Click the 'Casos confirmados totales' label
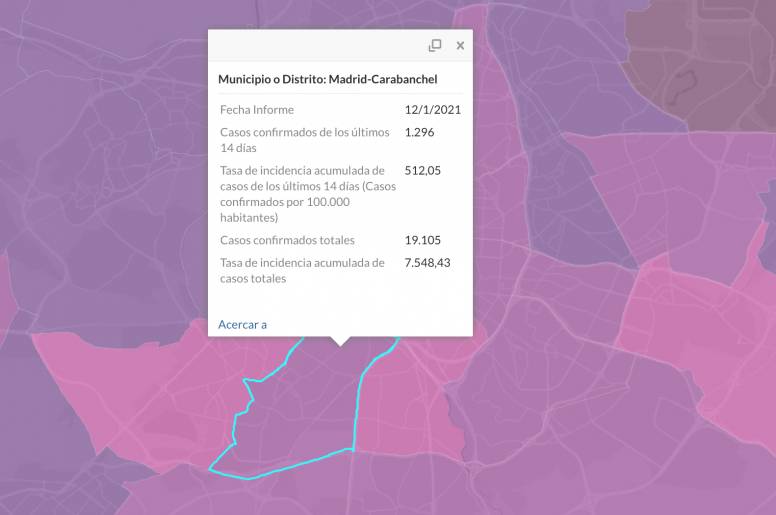The image size is (776, 515). click(x=287, y=240)
